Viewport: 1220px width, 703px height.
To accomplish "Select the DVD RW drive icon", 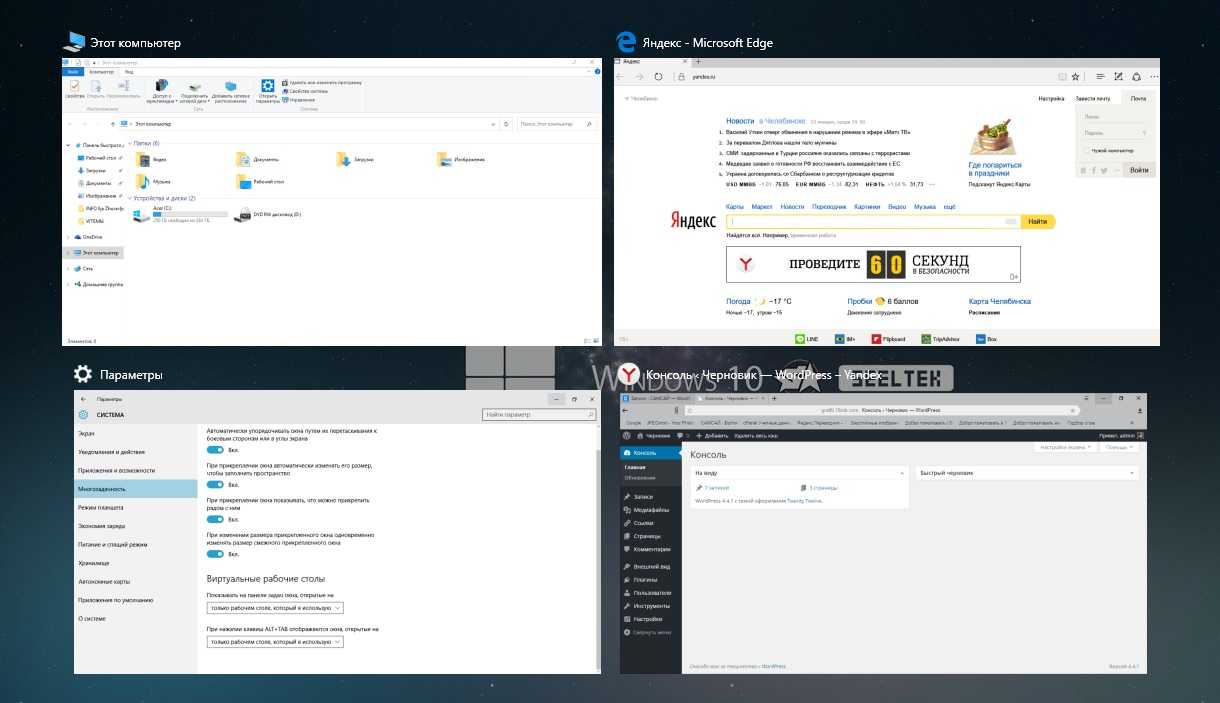I will coord(242,214).
